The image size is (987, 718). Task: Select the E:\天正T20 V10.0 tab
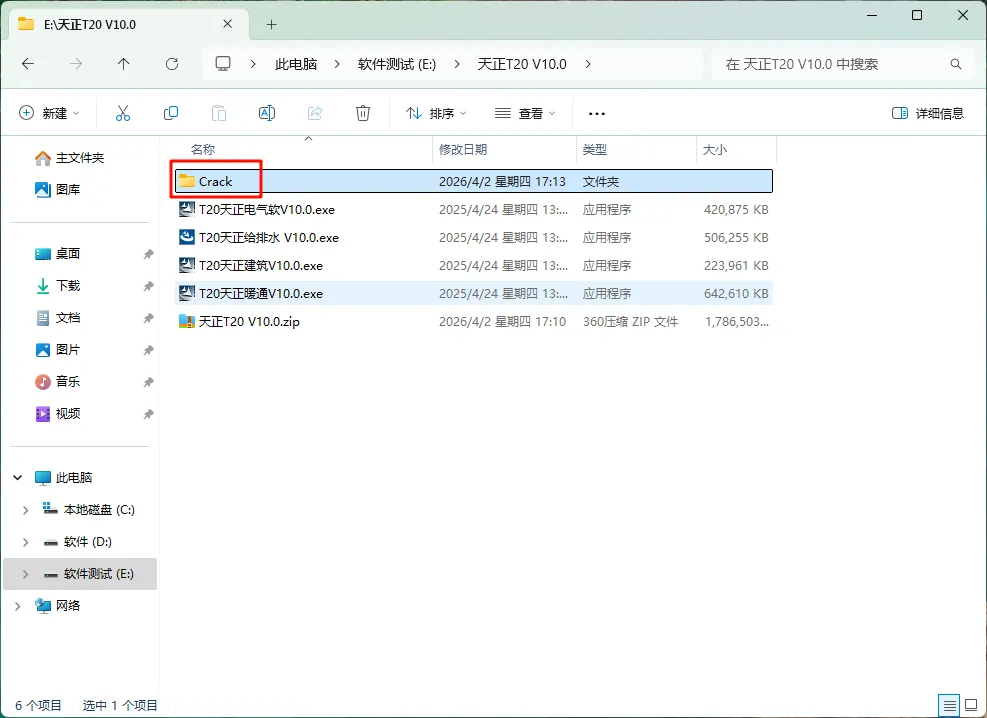pos(130,25)
